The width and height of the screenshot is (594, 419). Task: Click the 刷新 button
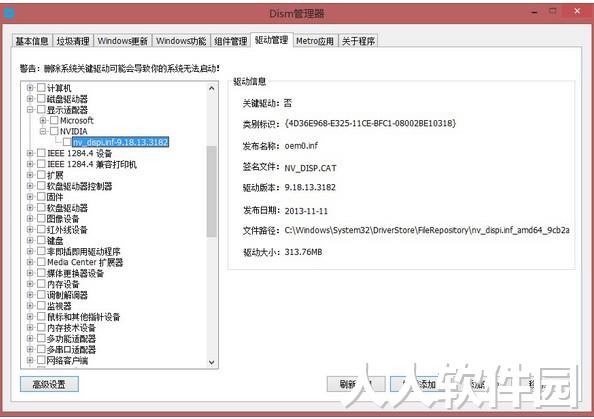pos(348,384)
